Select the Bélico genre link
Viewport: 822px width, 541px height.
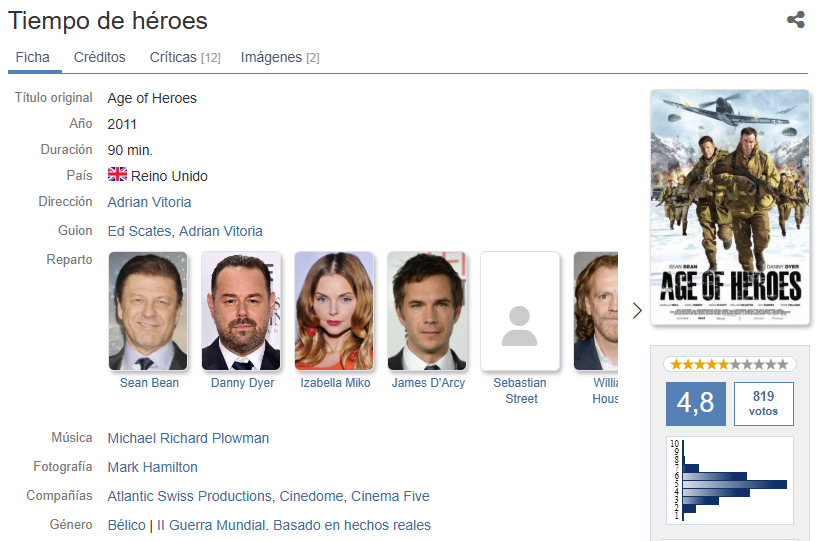126,525
